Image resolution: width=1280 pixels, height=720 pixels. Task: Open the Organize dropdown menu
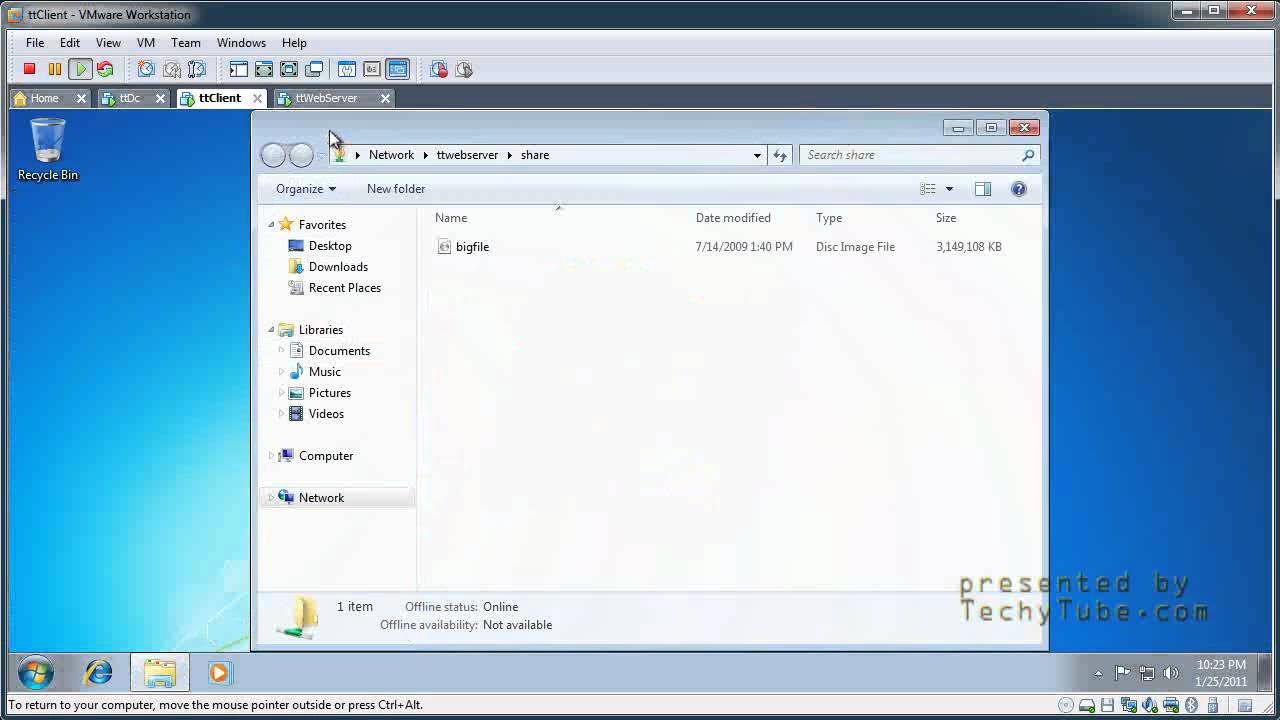[306, 189]
